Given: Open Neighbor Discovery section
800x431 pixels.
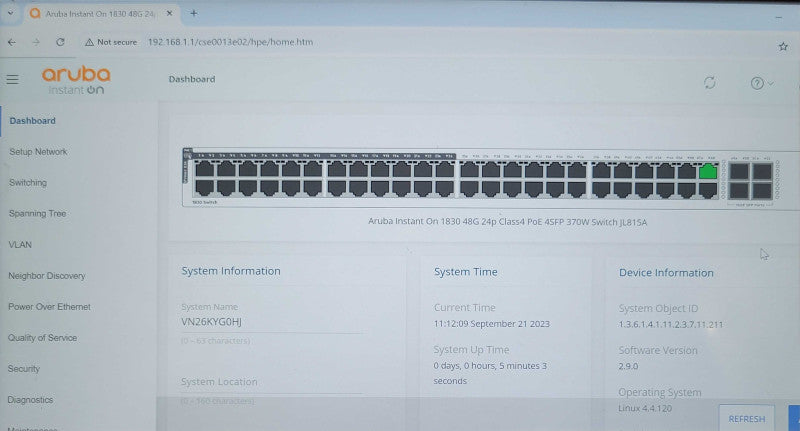Looking at the screenshot, I should pos(47,276).
